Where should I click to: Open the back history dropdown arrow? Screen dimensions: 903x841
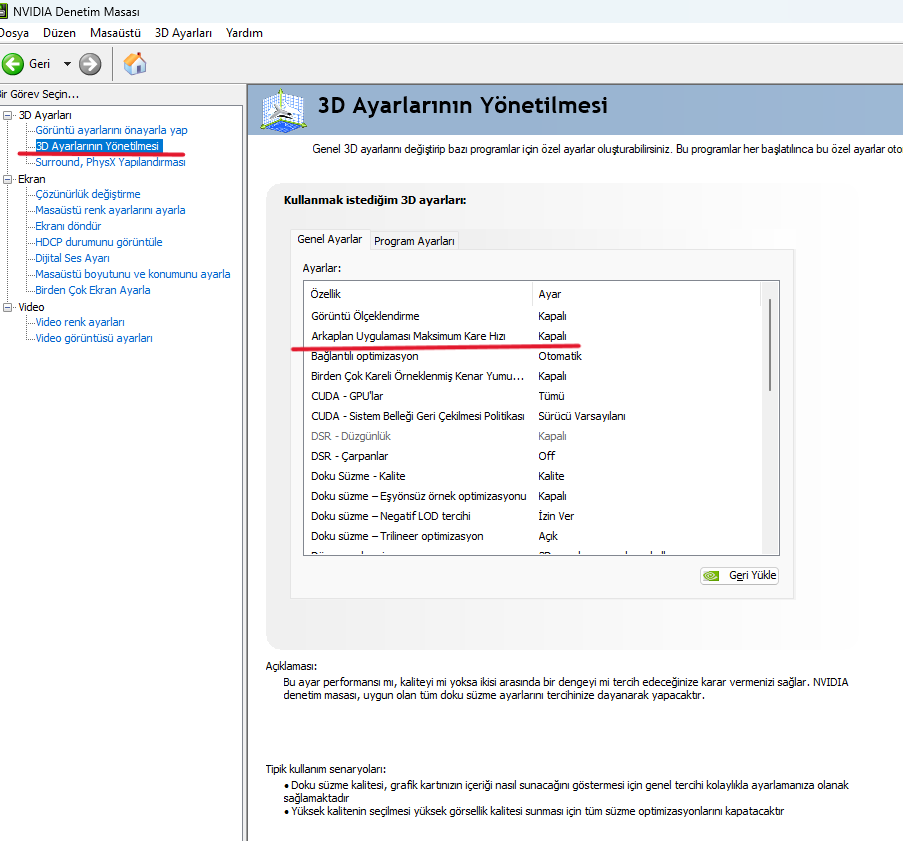click(x=67, y=64)
